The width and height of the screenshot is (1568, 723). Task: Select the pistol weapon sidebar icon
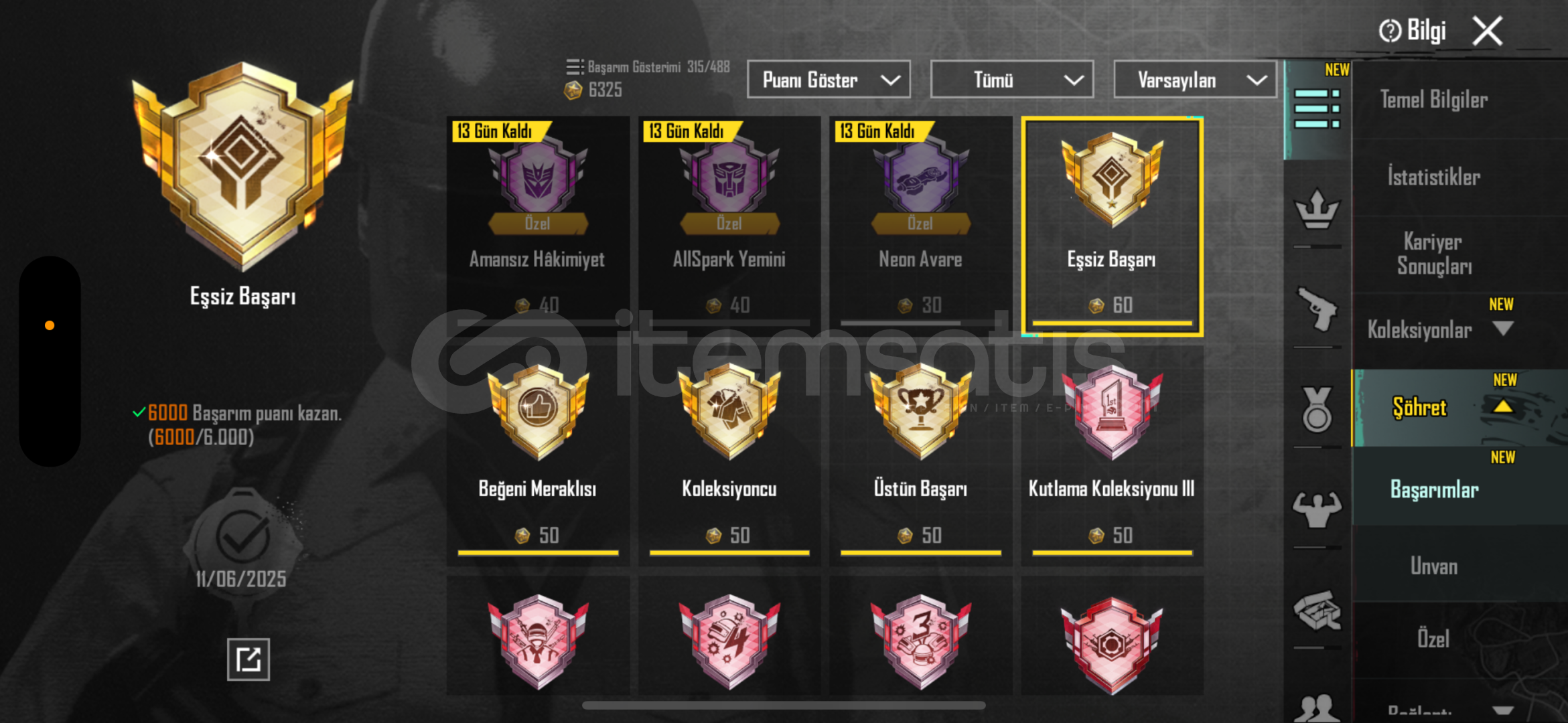pyautogui.click(x=1317, y=309)
